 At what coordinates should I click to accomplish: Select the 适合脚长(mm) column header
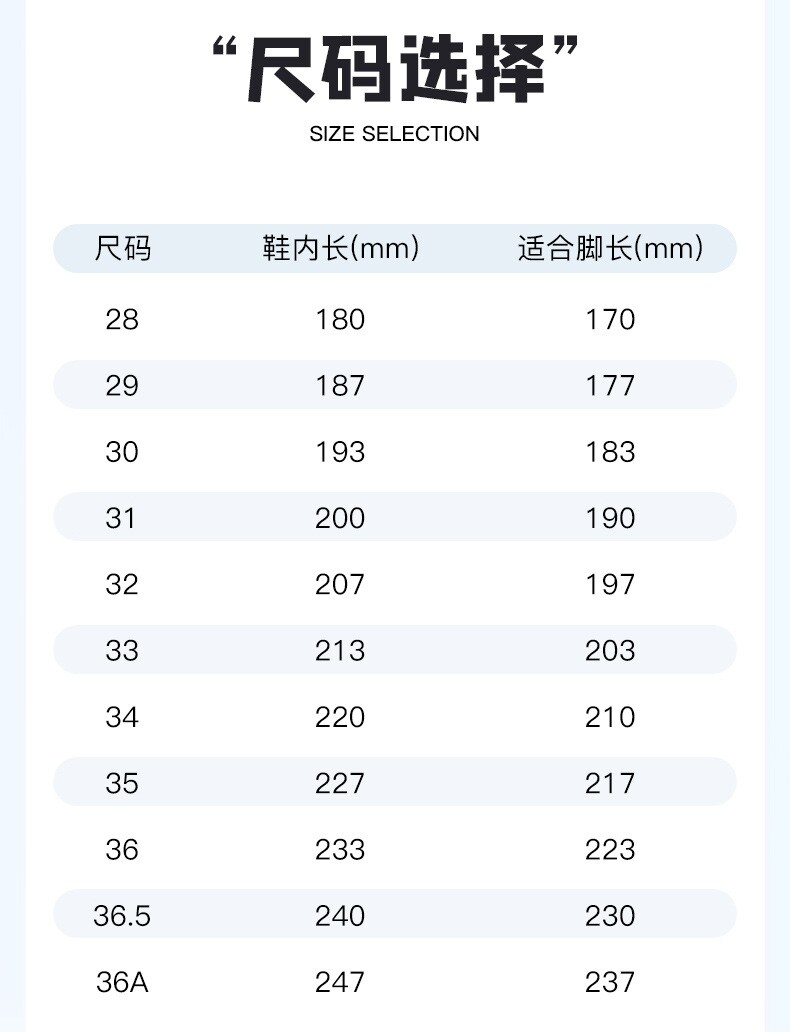[610, 248]
